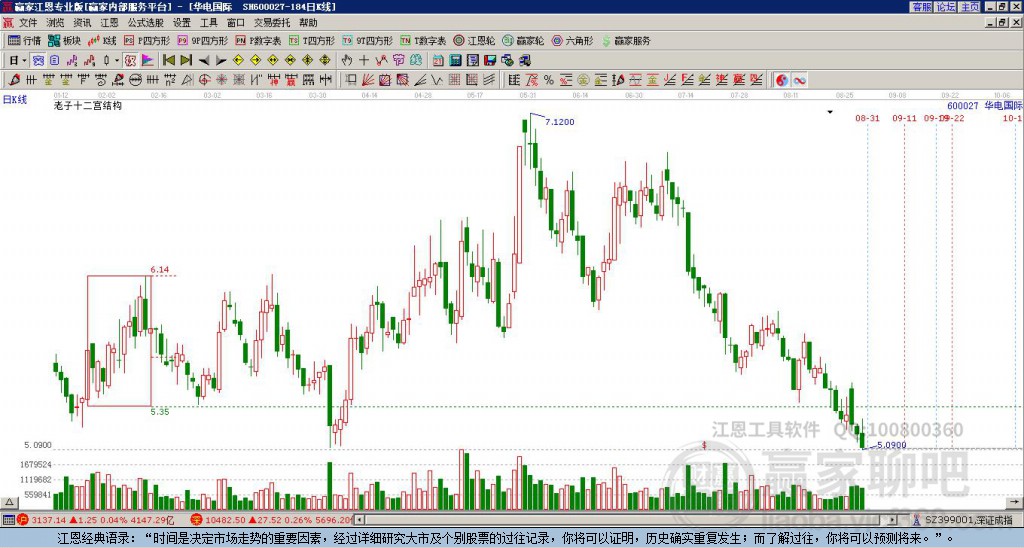Toggle the infinity loop button
The width and height of the screenshot is (1024, 548).
tap(799, 80)
